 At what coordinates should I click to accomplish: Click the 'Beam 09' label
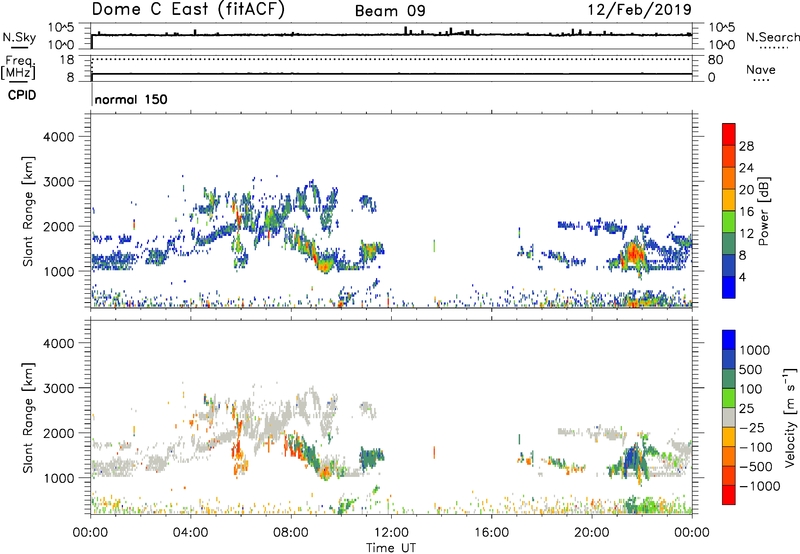(x=390, y=11)
